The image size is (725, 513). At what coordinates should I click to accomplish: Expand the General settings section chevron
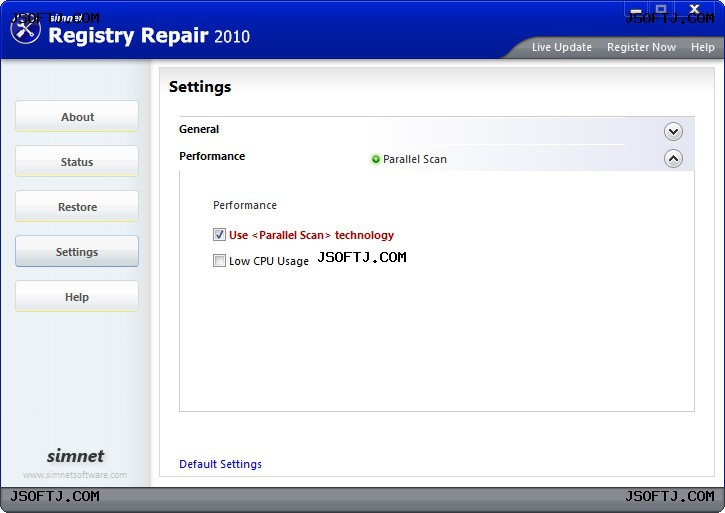pyautogui.click(x=673, y=132)
